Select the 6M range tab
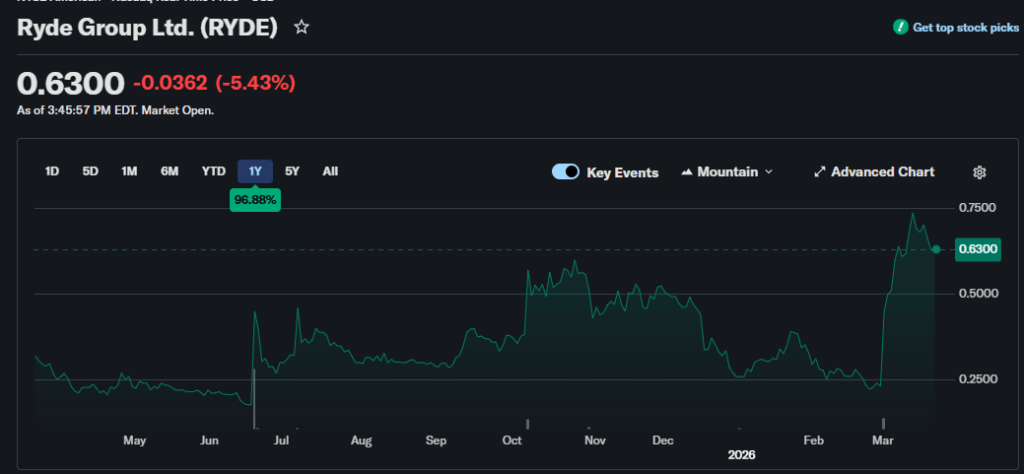1024x474 pixels. [169, 171]
